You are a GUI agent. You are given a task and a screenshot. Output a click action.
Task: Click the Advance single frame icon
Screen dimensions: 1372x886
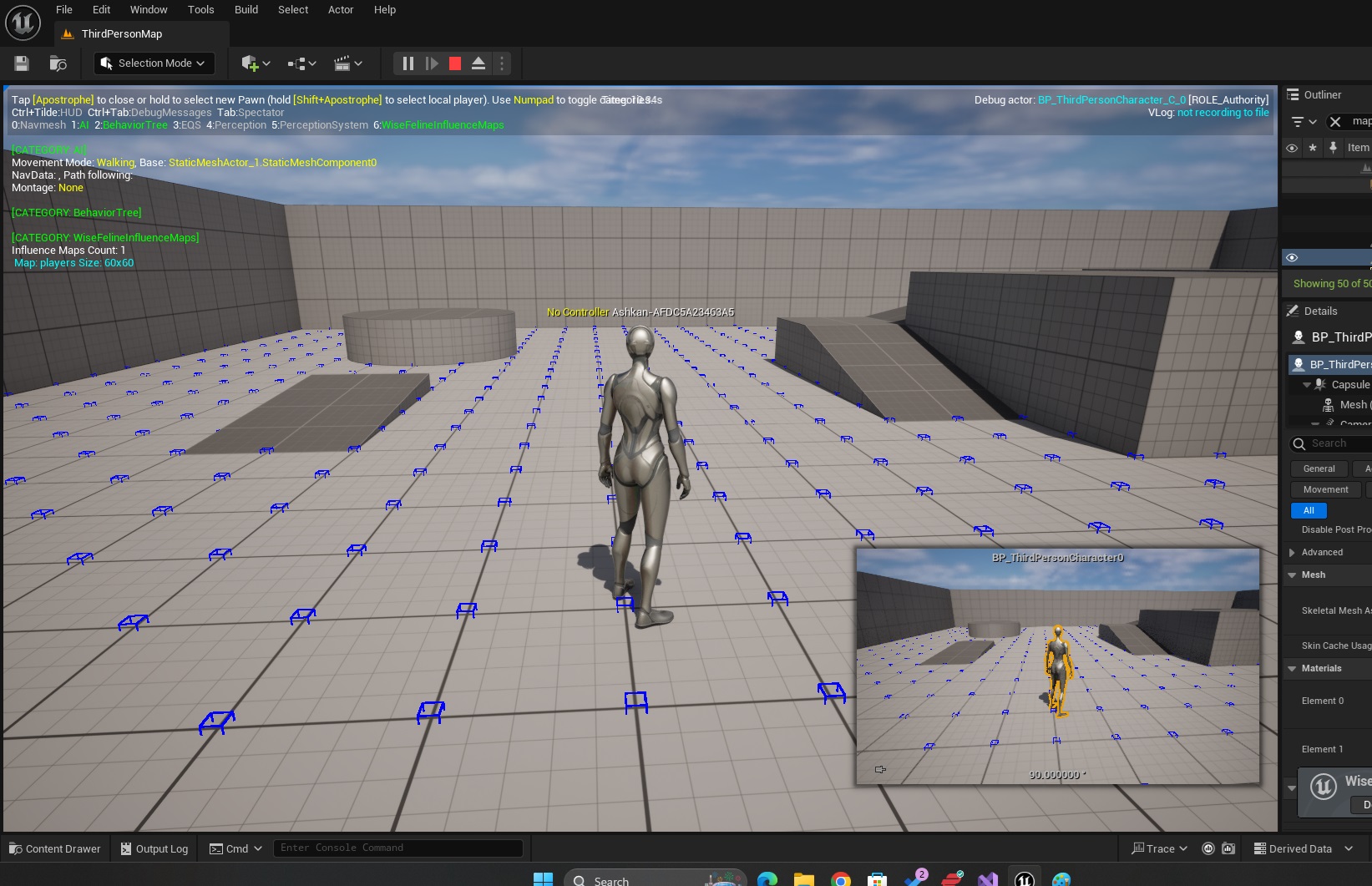(432, 63)
